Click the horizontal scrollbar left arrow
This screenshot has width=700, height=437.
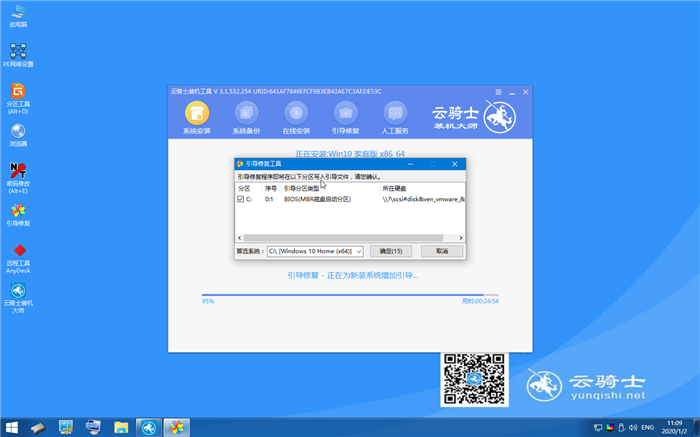click(240, 238)
